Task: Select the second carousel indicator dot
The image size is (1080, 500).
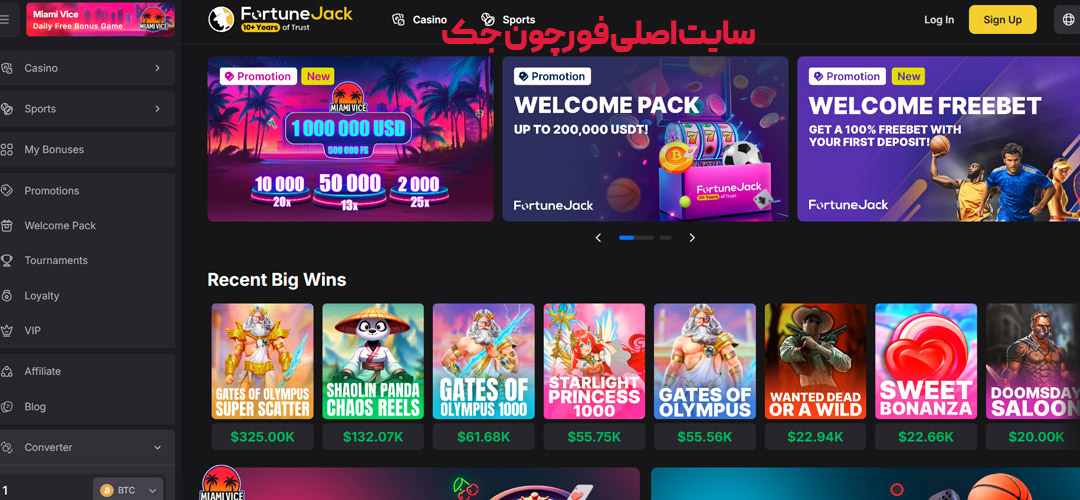Action: click(x=645, y=238)
